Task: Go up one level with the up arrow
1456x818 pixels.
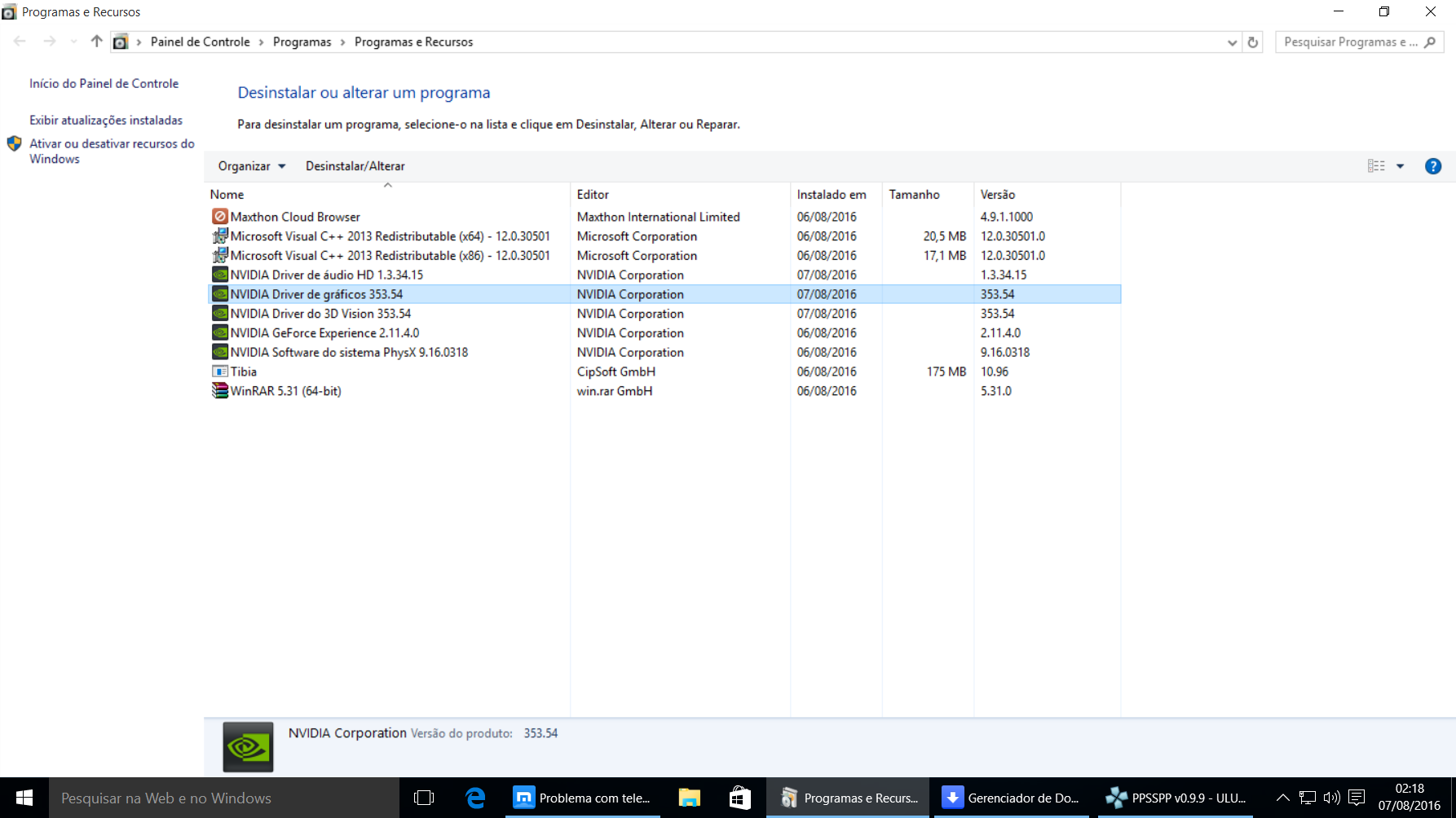Action: (96, 42)
